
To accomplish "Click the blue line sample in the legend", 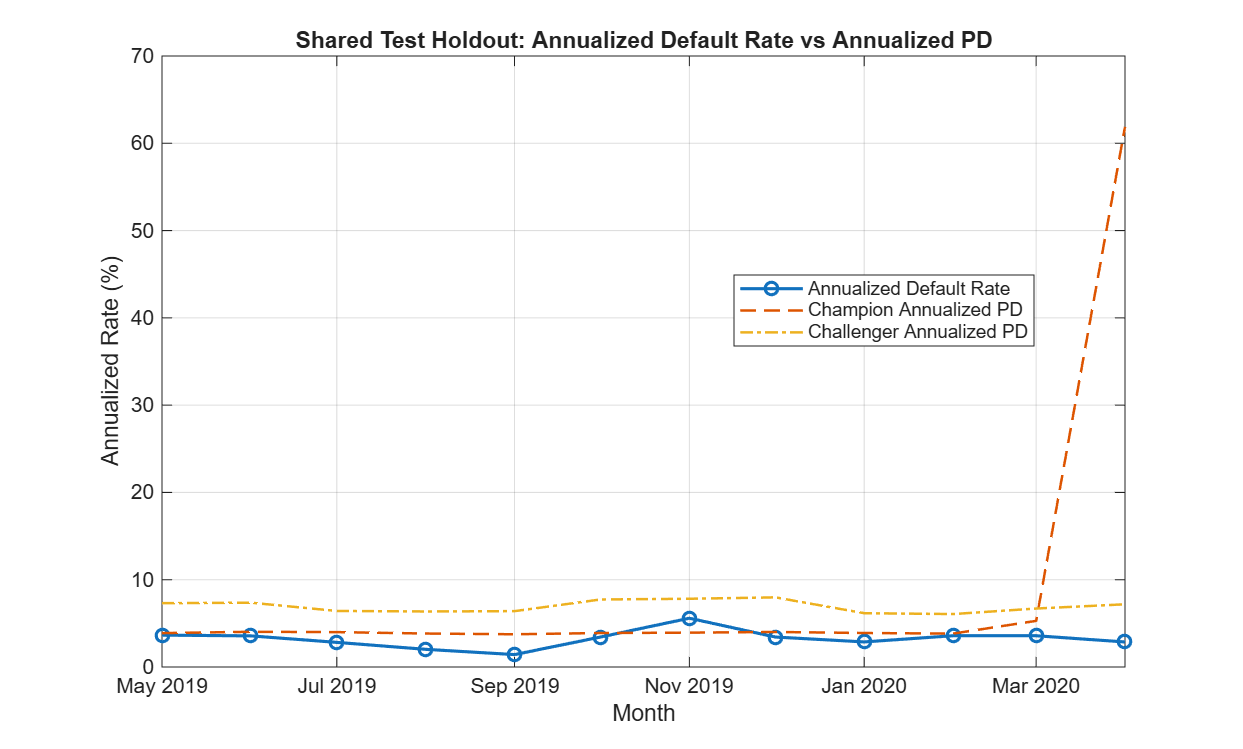I will [770, 289].
